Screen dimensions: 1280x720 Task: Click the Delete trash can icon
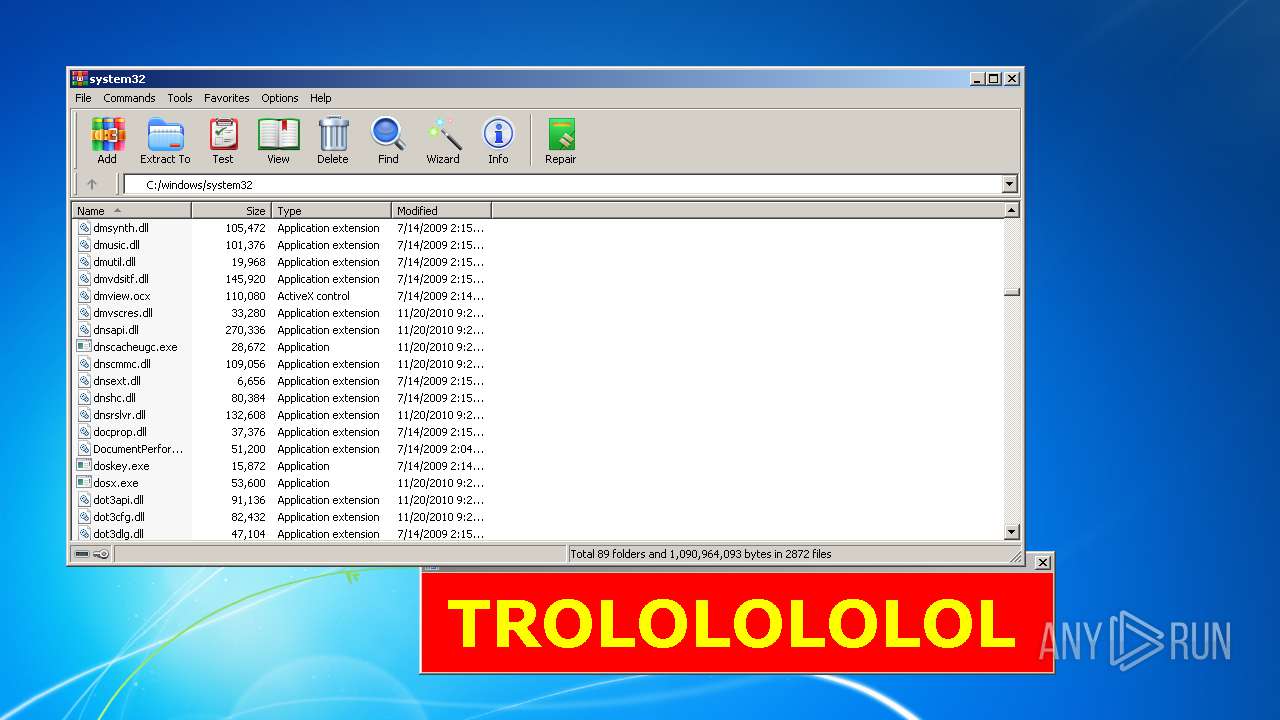click(x=333, y=134)
